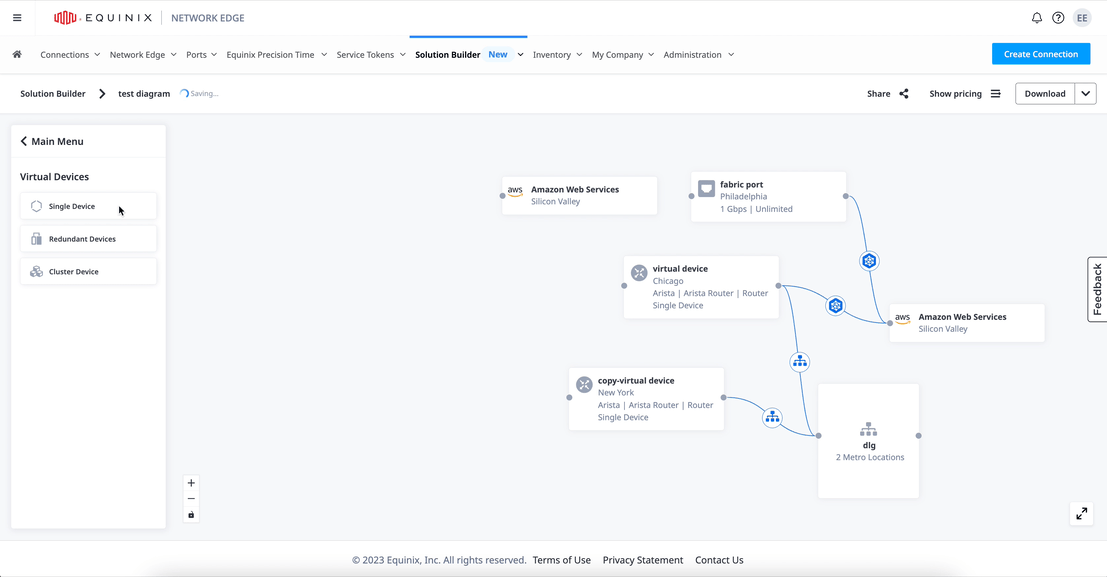Open the Download dropdown arrow
This screenshot has width=1107, height=577.
[1085, 94]
